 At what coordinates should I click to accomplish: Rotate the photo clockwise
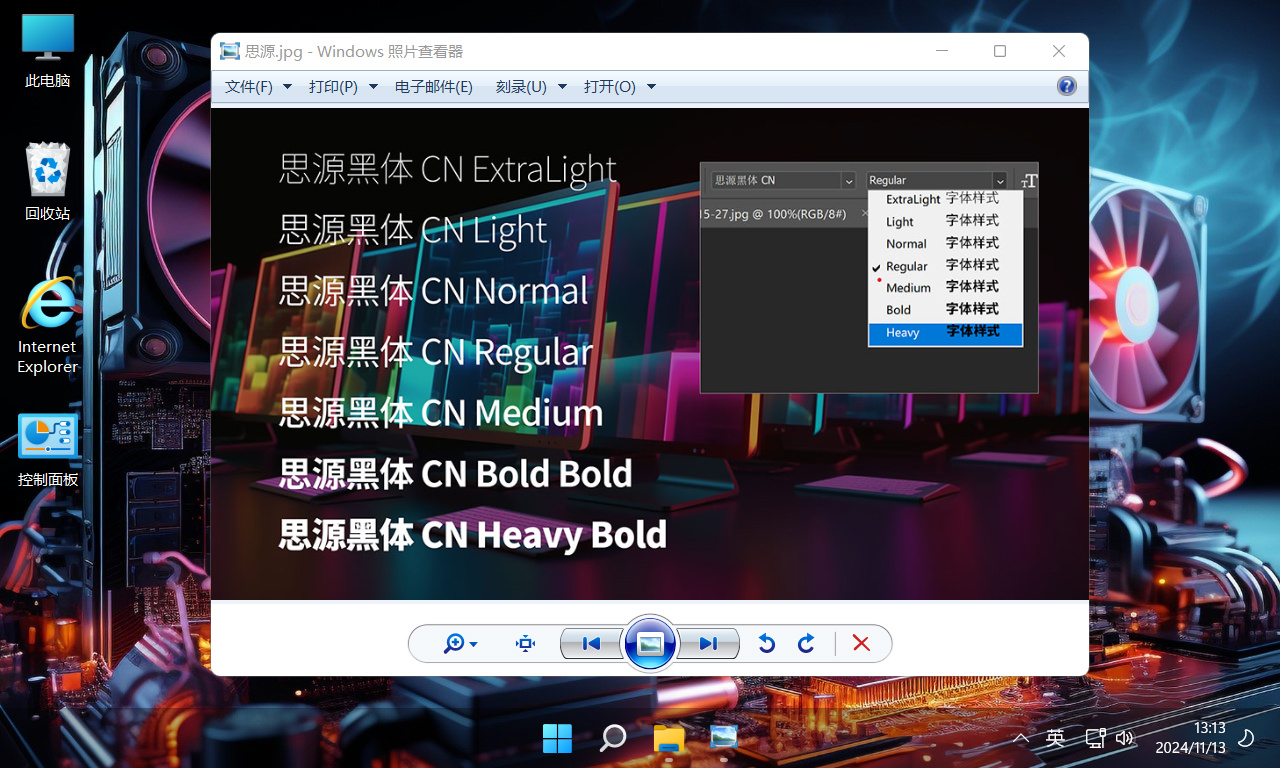click(x=806, y=644)
